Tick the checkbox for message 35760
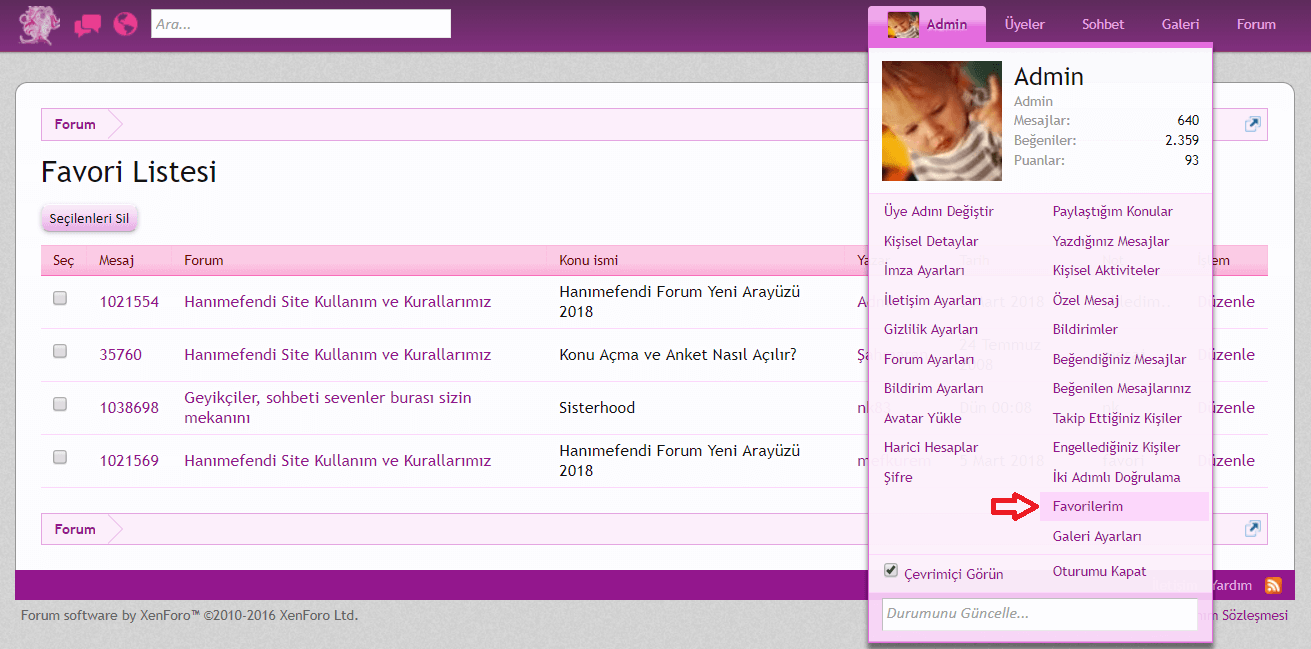Screen dimensions: 1311x649 60,351
